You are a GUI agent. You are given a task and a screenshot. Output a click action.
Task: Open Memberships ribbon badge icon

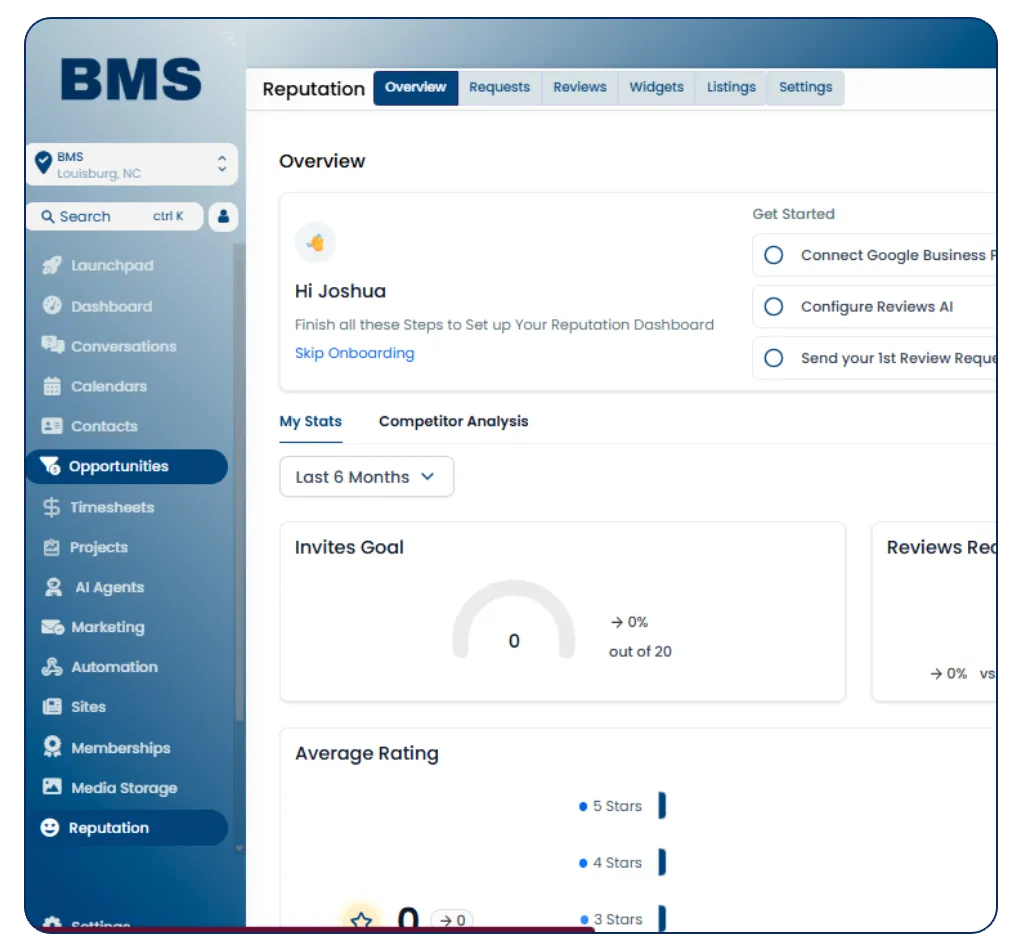pos(51,747)
